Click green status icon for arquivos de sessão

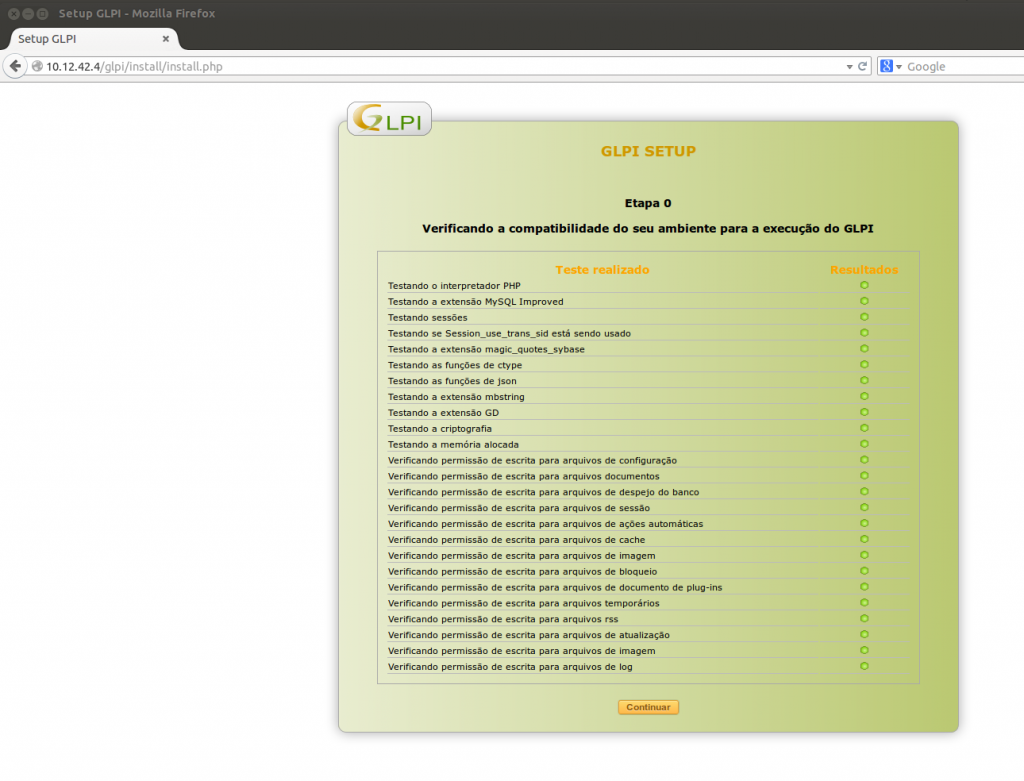coord(864,507)
